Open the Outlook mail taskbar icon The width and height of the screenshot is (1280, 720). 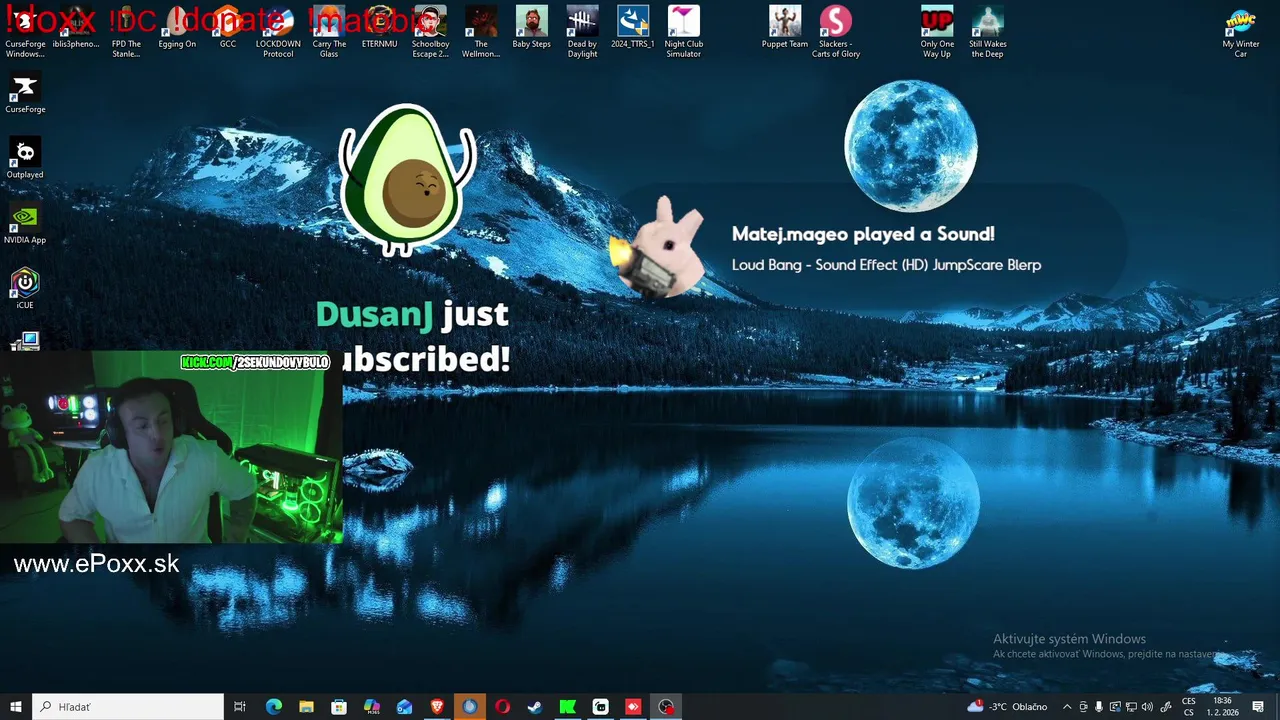coord(404,707)
